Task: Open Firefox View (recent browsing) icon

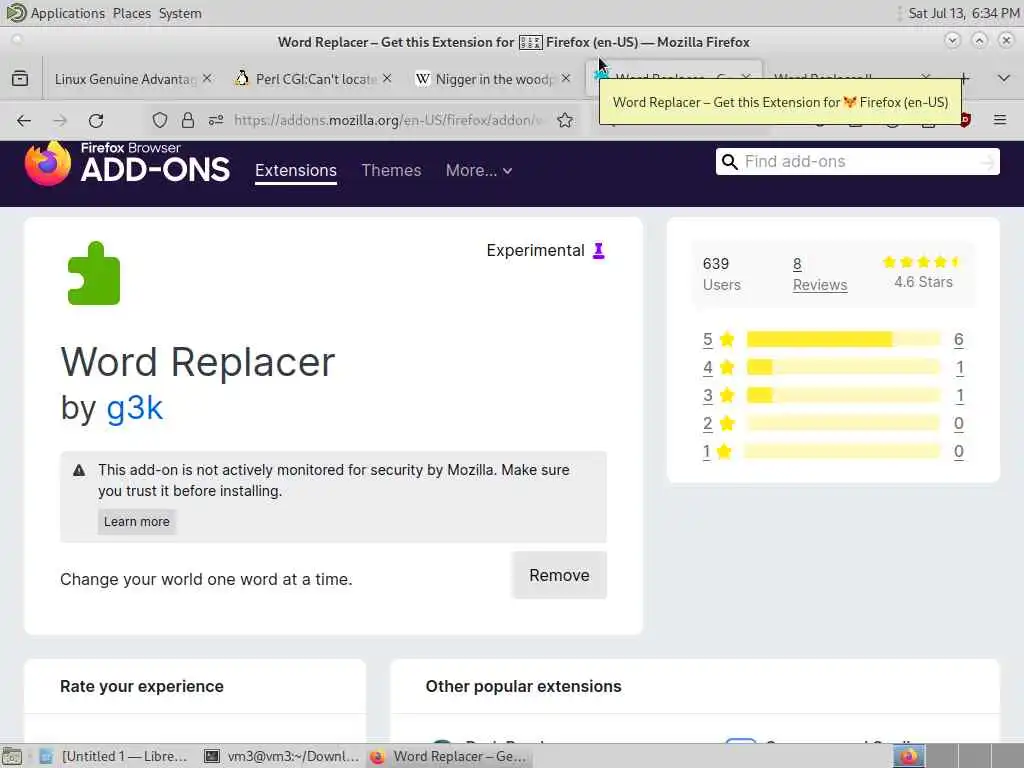Action: pyautogui.click(x=20, y=79)
